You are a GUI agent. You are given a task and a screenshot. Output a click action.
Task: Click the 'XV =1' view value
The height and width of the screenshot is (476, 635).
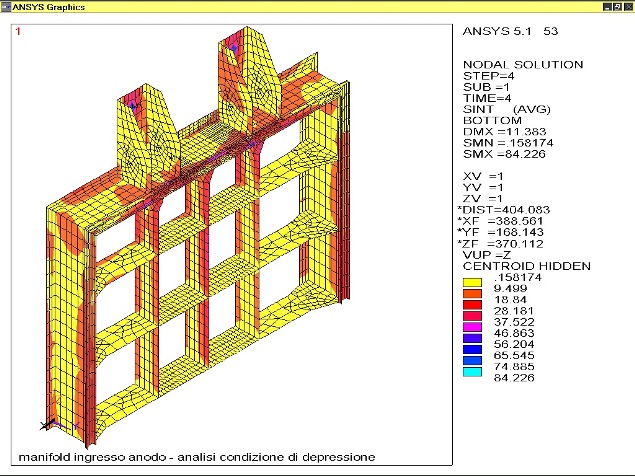point(483,176)
